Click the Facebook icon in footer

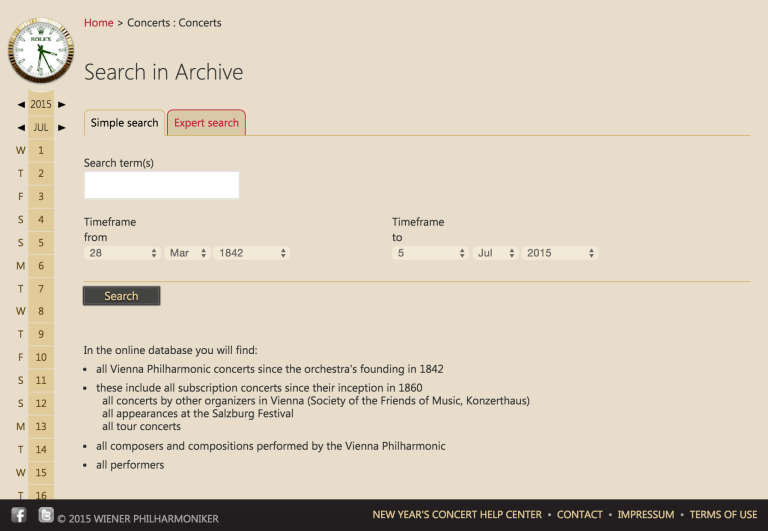click(19, 515)
